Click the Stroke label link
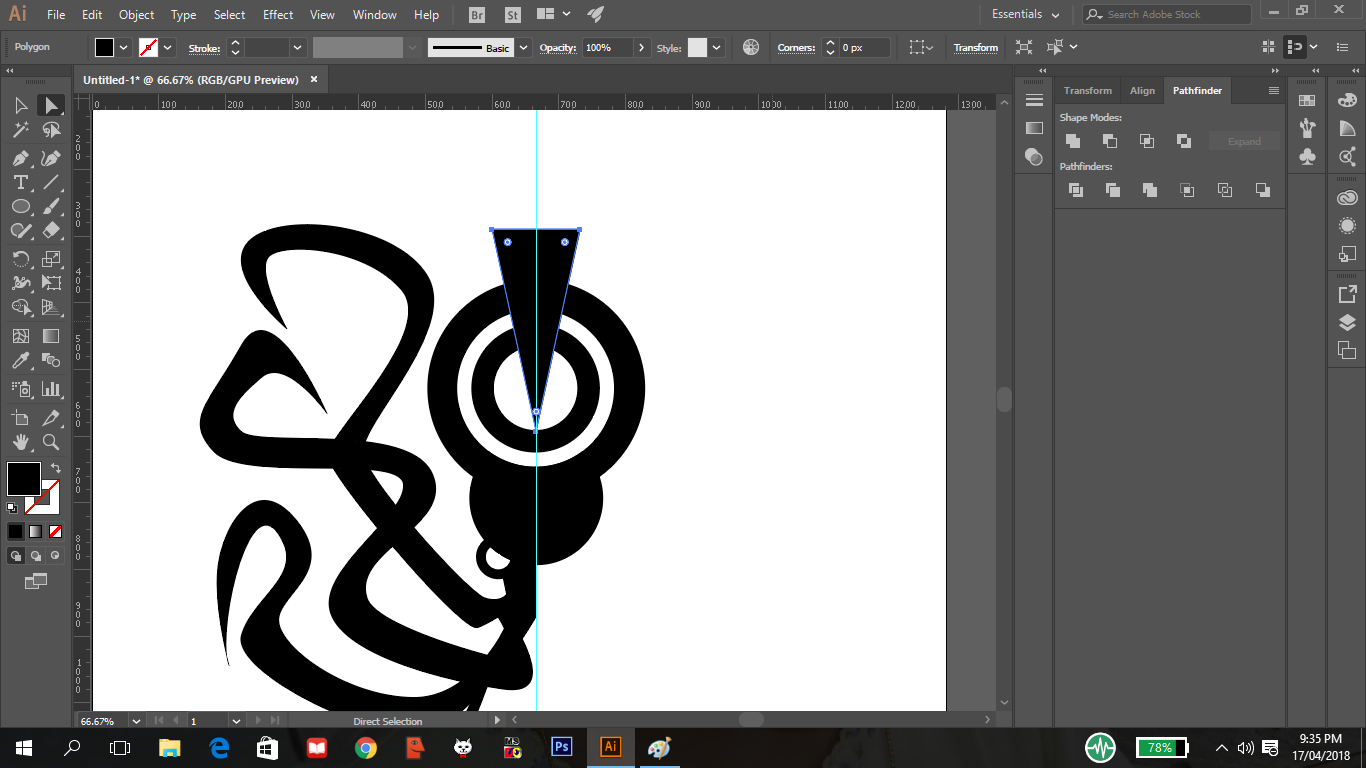Image resolution: width=1366 pixels, height=768 pixels. [x=204, y=47]
